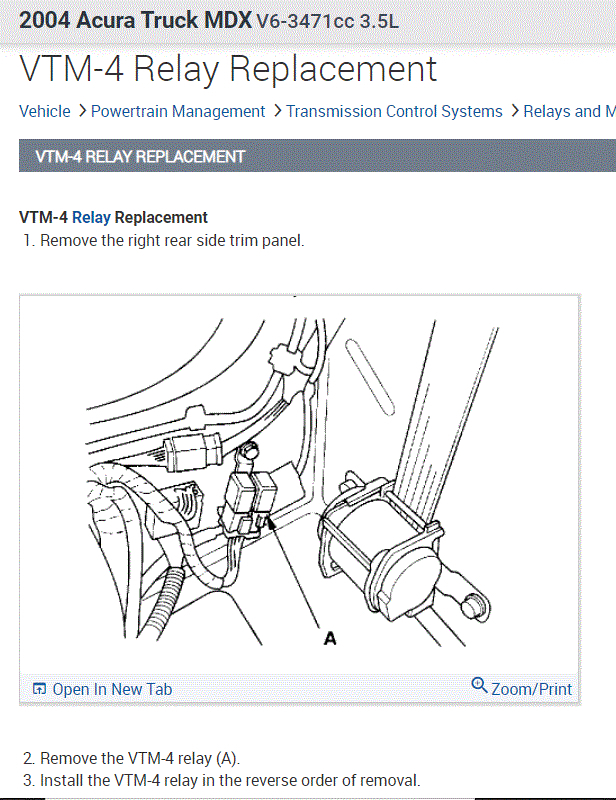616x800 pixels.
Task: Follow the blue Relay link in the heading
Action: click(x=91, y=217)
